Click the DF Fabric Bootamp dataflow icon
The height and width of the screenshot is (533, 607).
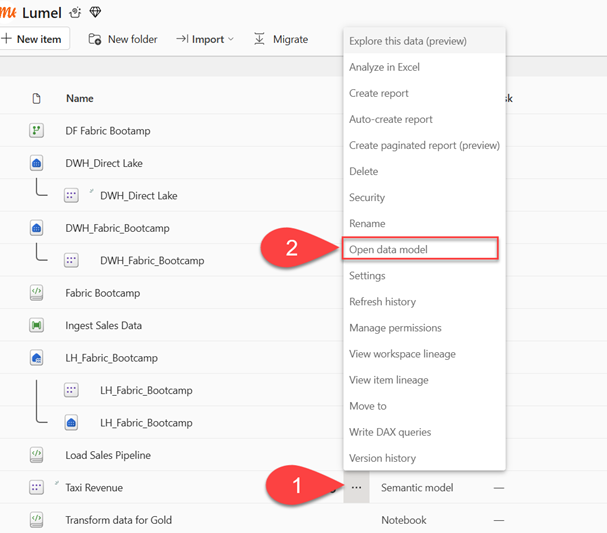tap(36, 130)
